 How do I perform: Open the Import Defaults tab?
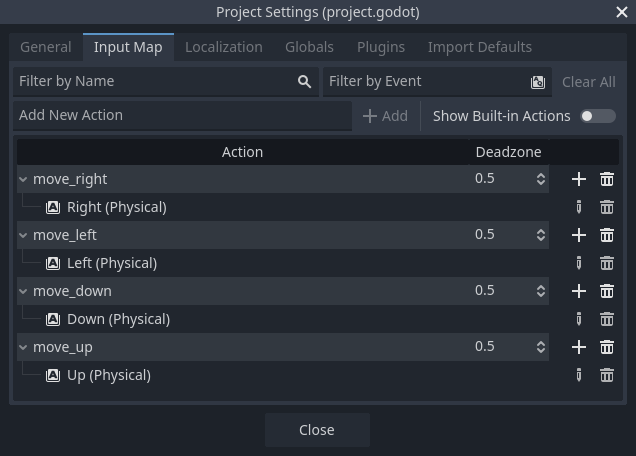tap(479, 47)
